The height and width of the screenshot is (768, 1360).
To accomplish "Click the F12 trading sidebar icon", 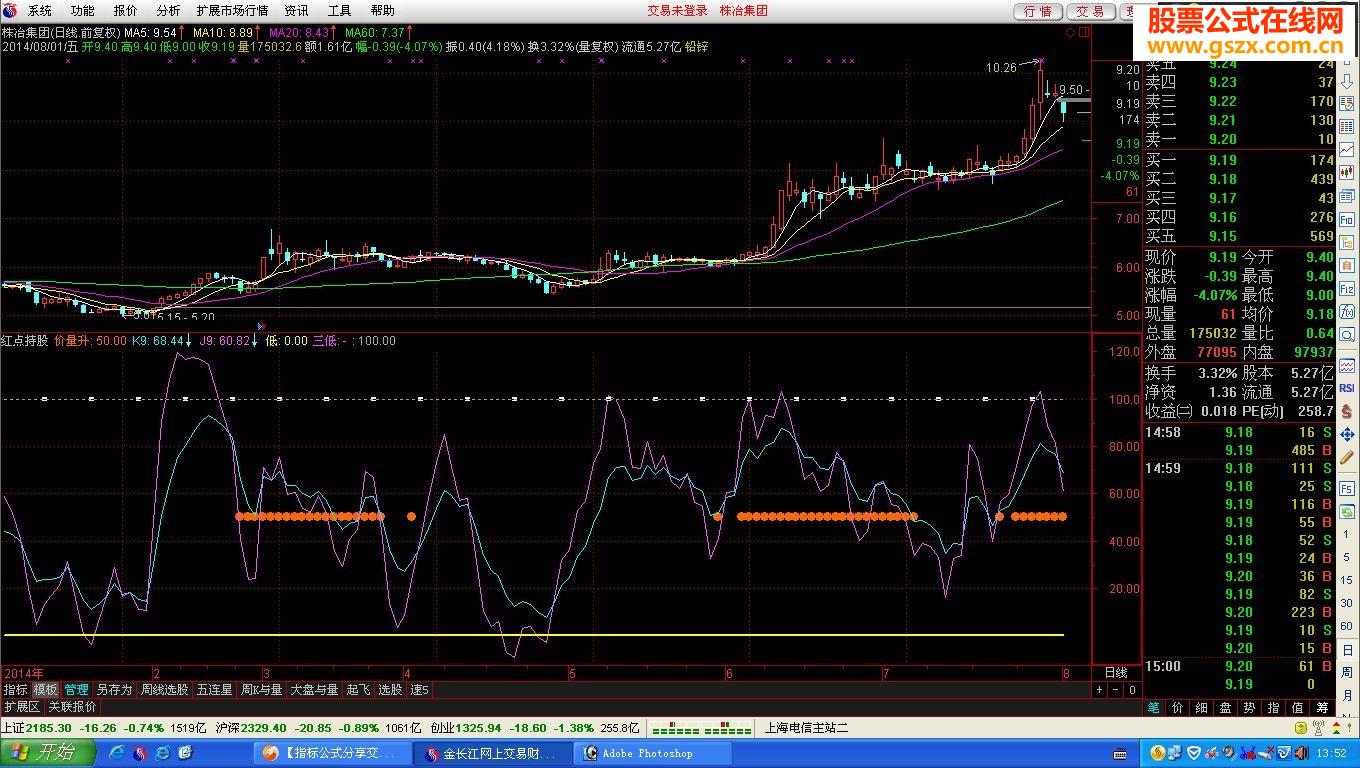I will pos(1347,289).
